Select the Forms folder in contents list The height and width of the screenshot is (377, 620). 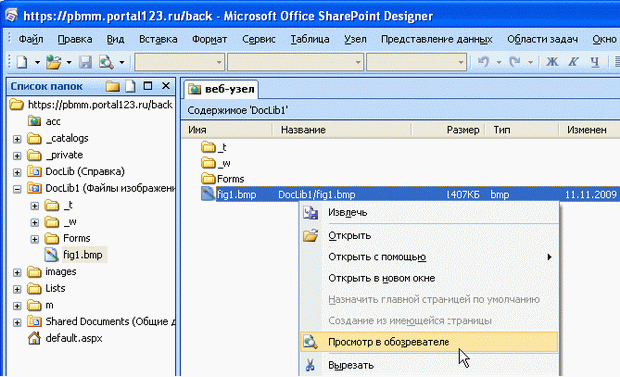tap(223, 179)
